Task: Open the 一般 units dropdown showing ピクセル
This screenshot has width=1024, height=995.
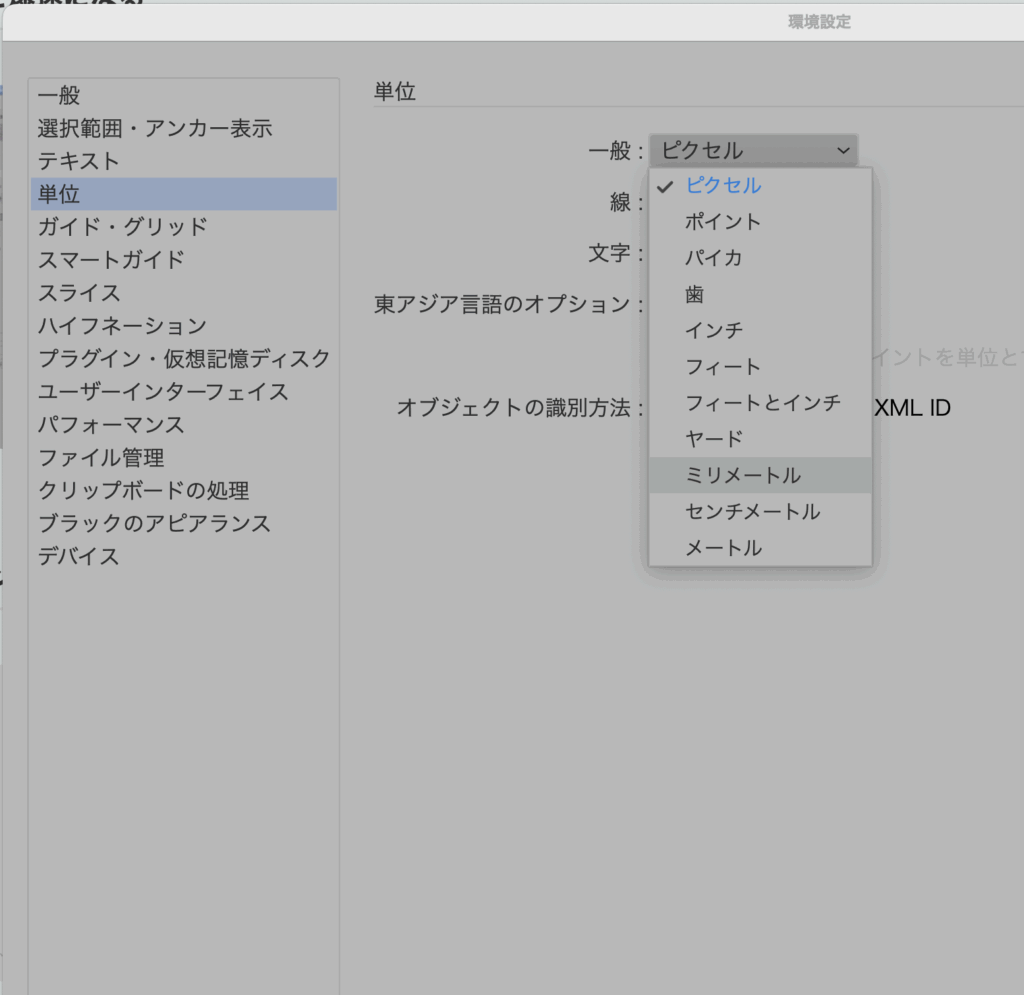Action: click(x=753, y=151)
